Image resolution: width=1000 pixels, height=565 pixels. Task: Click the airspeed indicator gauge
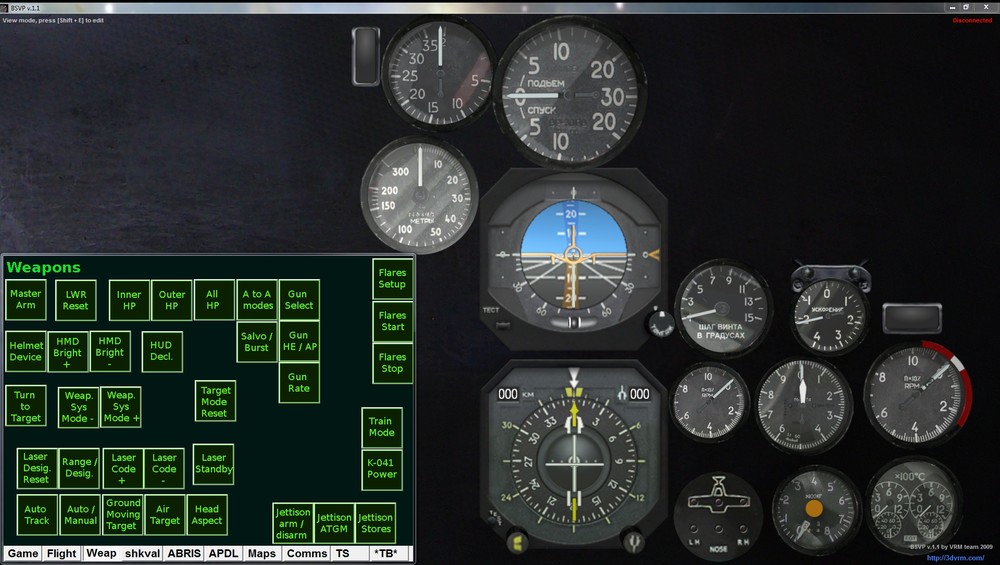439,74
